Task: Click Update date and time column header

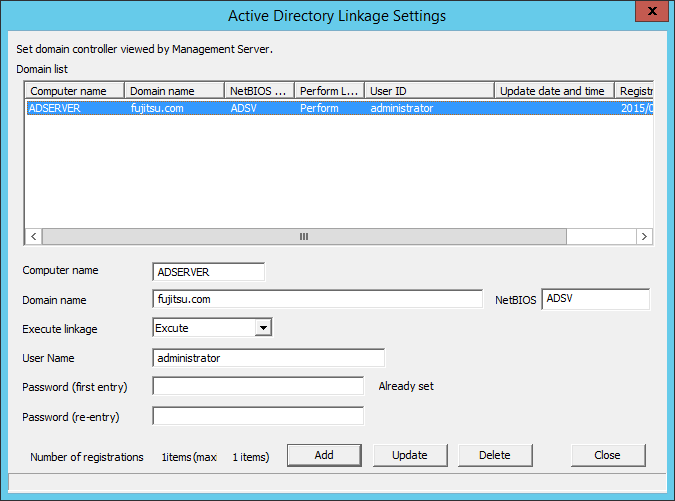Action: (554, 91)
